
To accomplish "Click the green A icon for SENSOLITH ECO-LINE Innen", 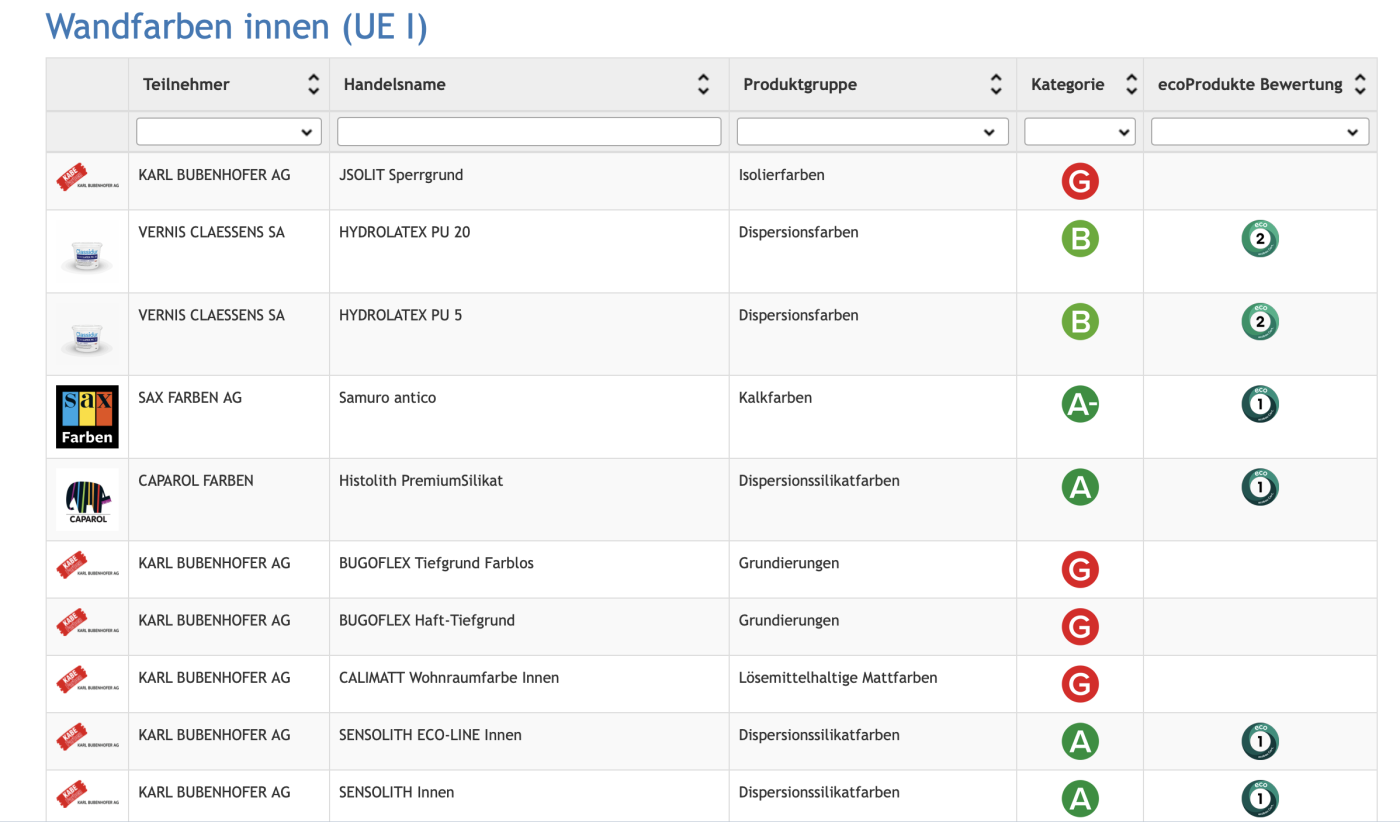I will pos(1079,741).
